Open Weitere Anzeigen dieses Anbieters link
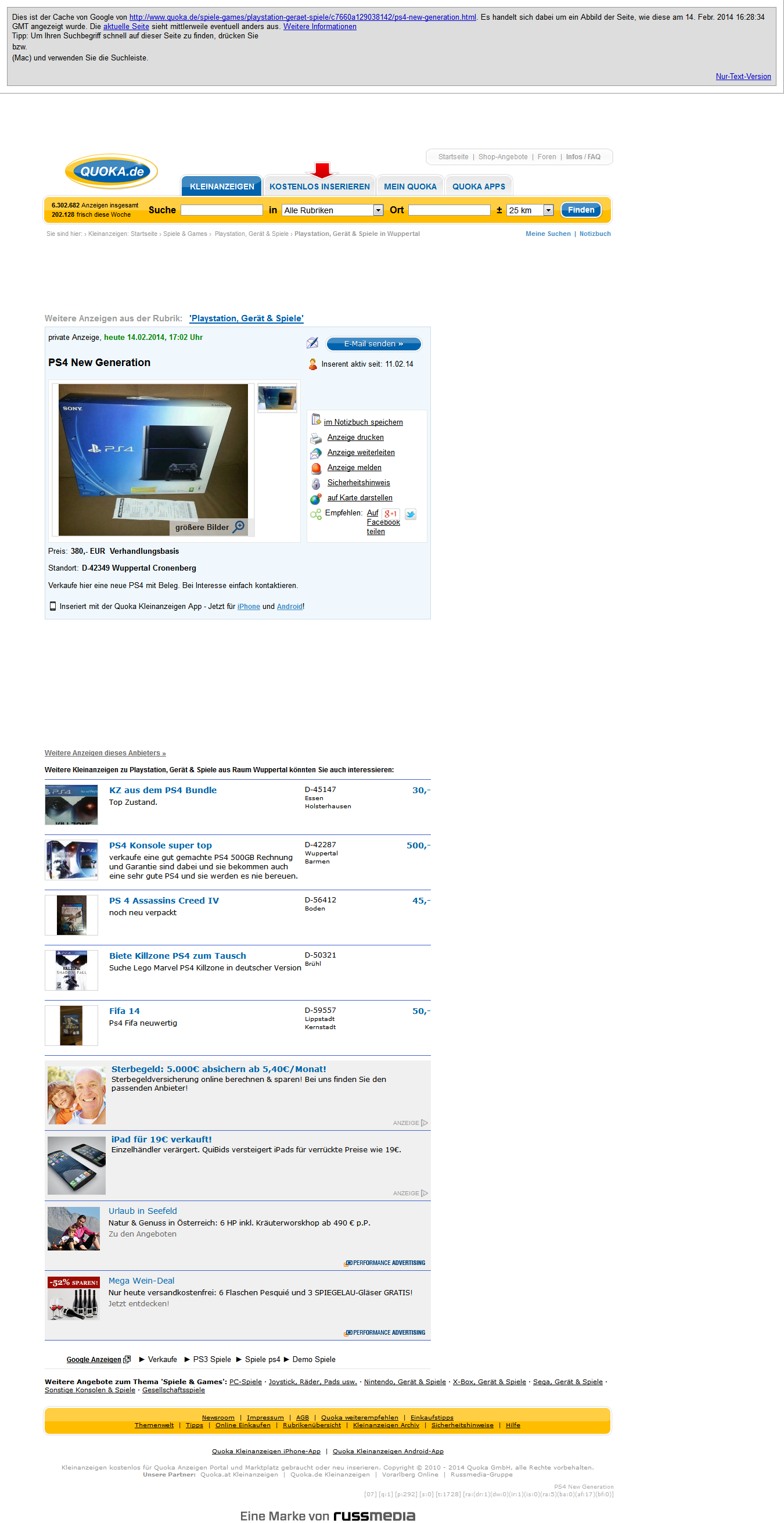The width and height of the screenshot is (784, 1523). pos(105,752)
